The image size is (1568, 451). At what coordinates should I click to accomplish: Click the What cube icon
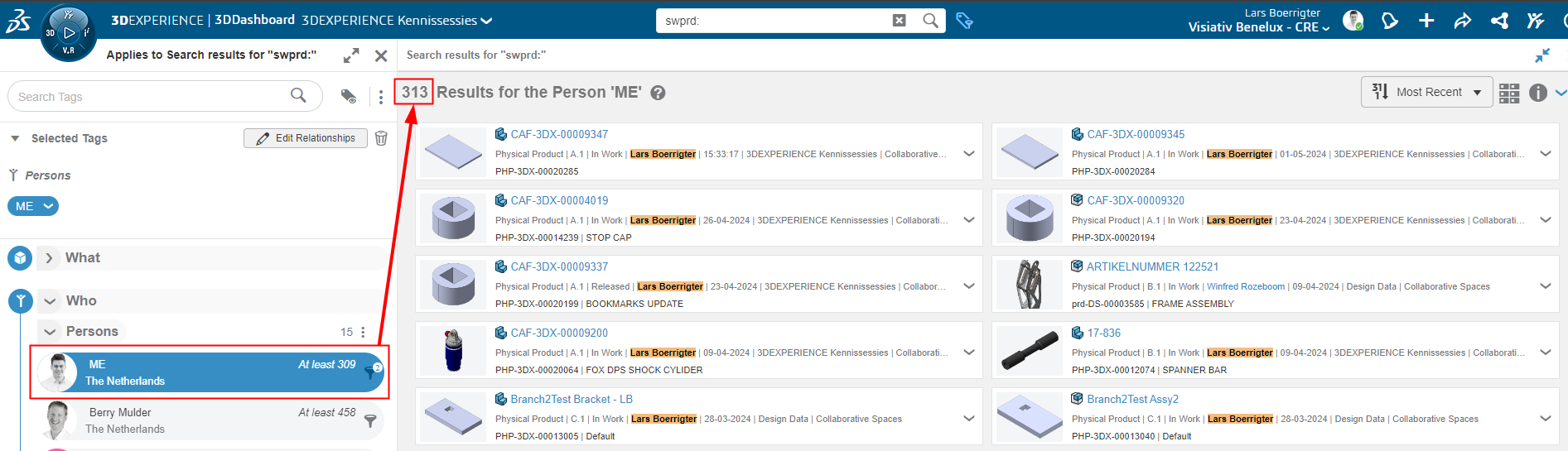[20, 258]
